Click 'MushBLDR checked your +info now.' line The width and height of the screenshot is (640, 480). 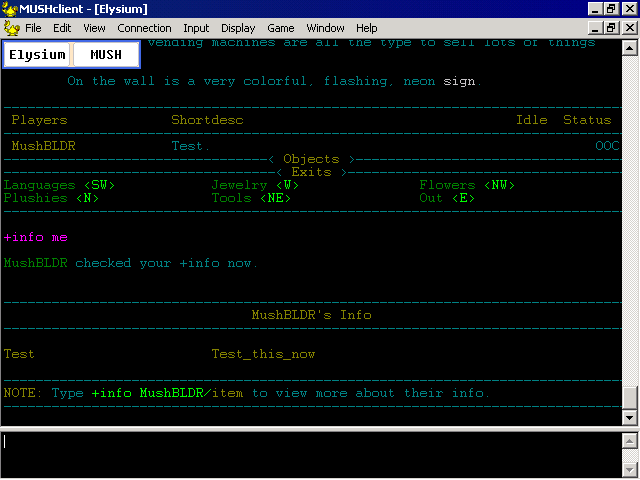point(131,263)
